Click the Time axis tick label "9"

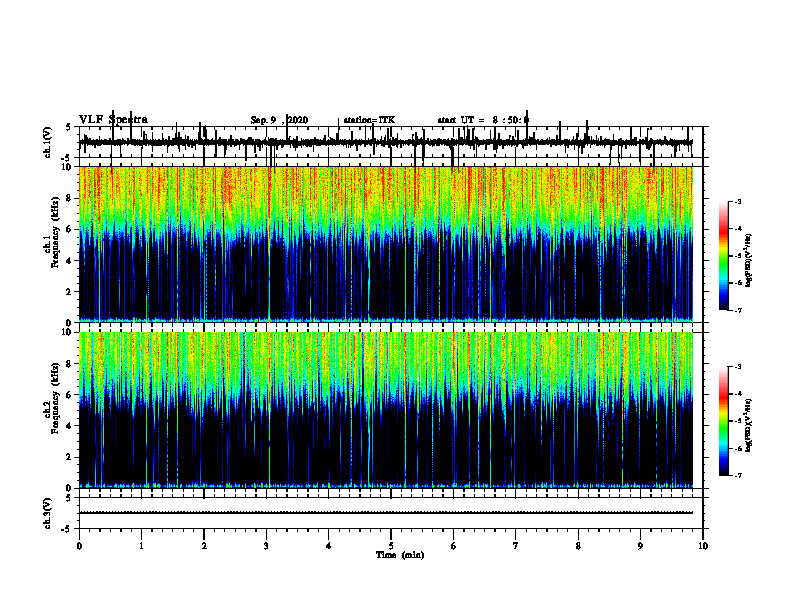pos(640,546)
